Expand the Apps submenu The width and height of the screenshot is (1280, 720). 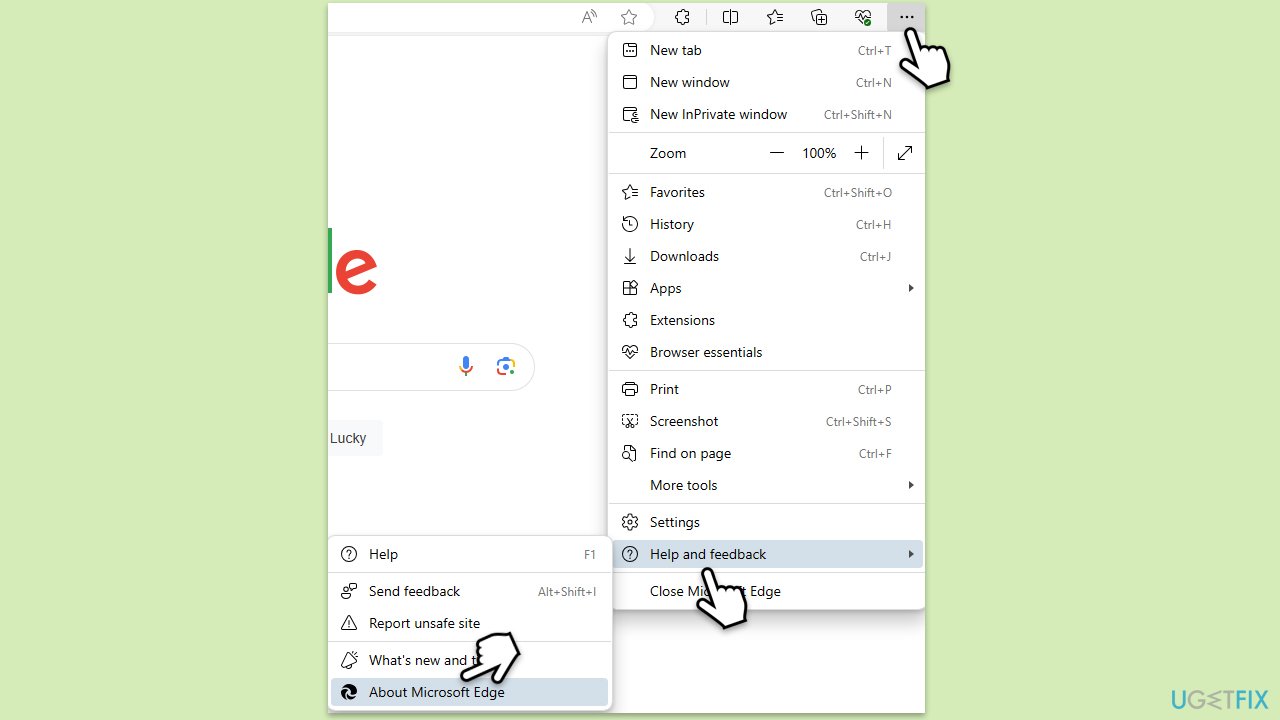click(x=766, y=288)
